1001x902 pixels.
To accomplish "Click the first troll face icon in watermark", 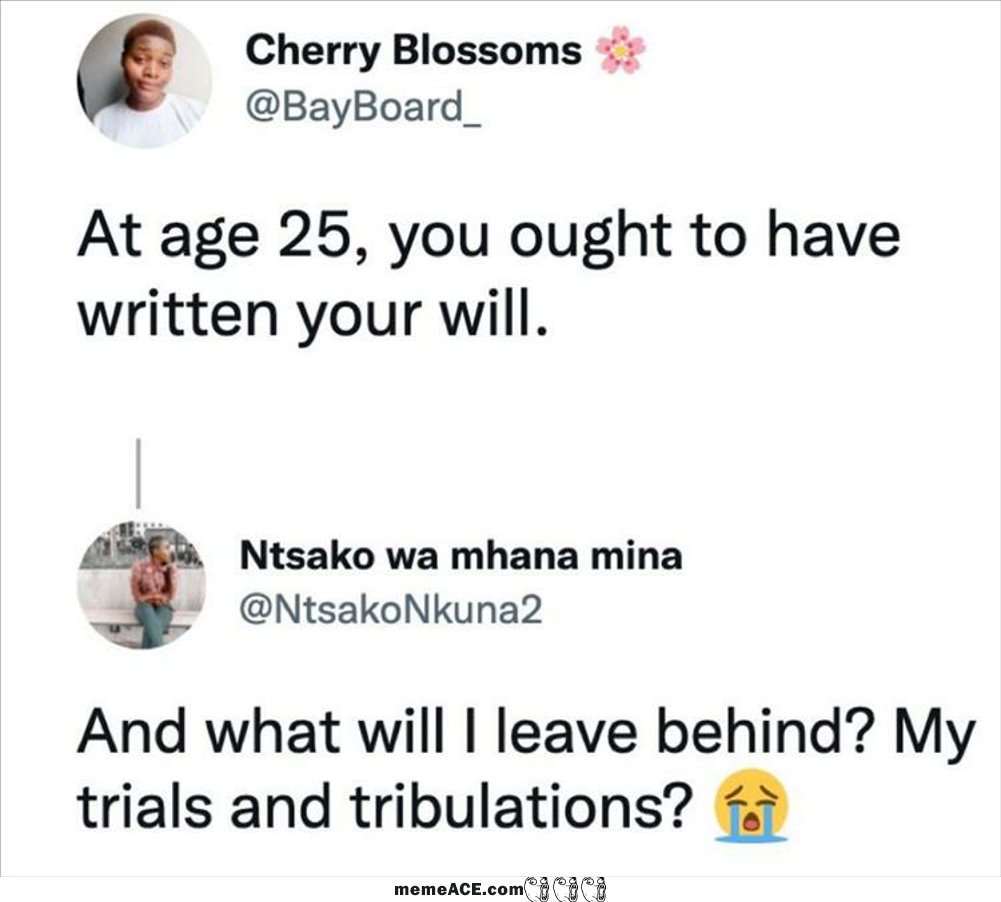I will point(537,889).
